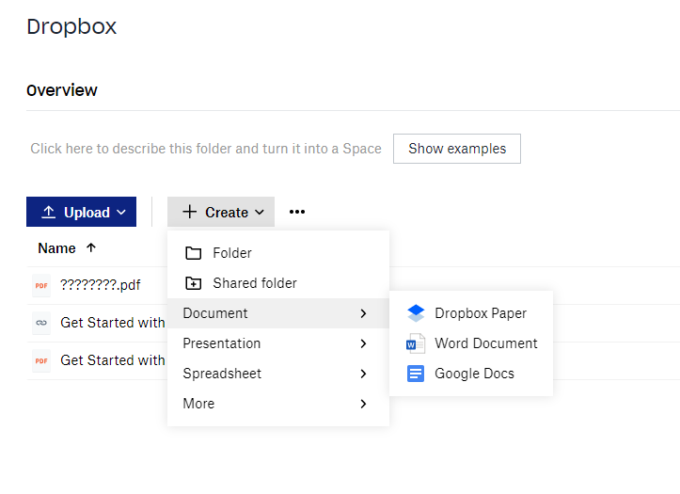Image resolution: width=680 pixels, height=494 pixels.
Task: Click the link icon beside second file row
Action: click(x=41, y=323)
